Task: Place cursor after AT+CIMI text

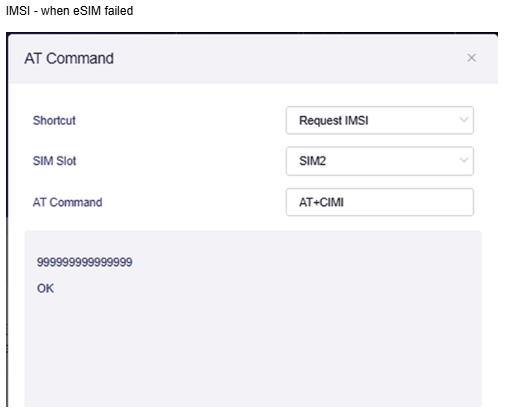Action: [x=345, y=202]
